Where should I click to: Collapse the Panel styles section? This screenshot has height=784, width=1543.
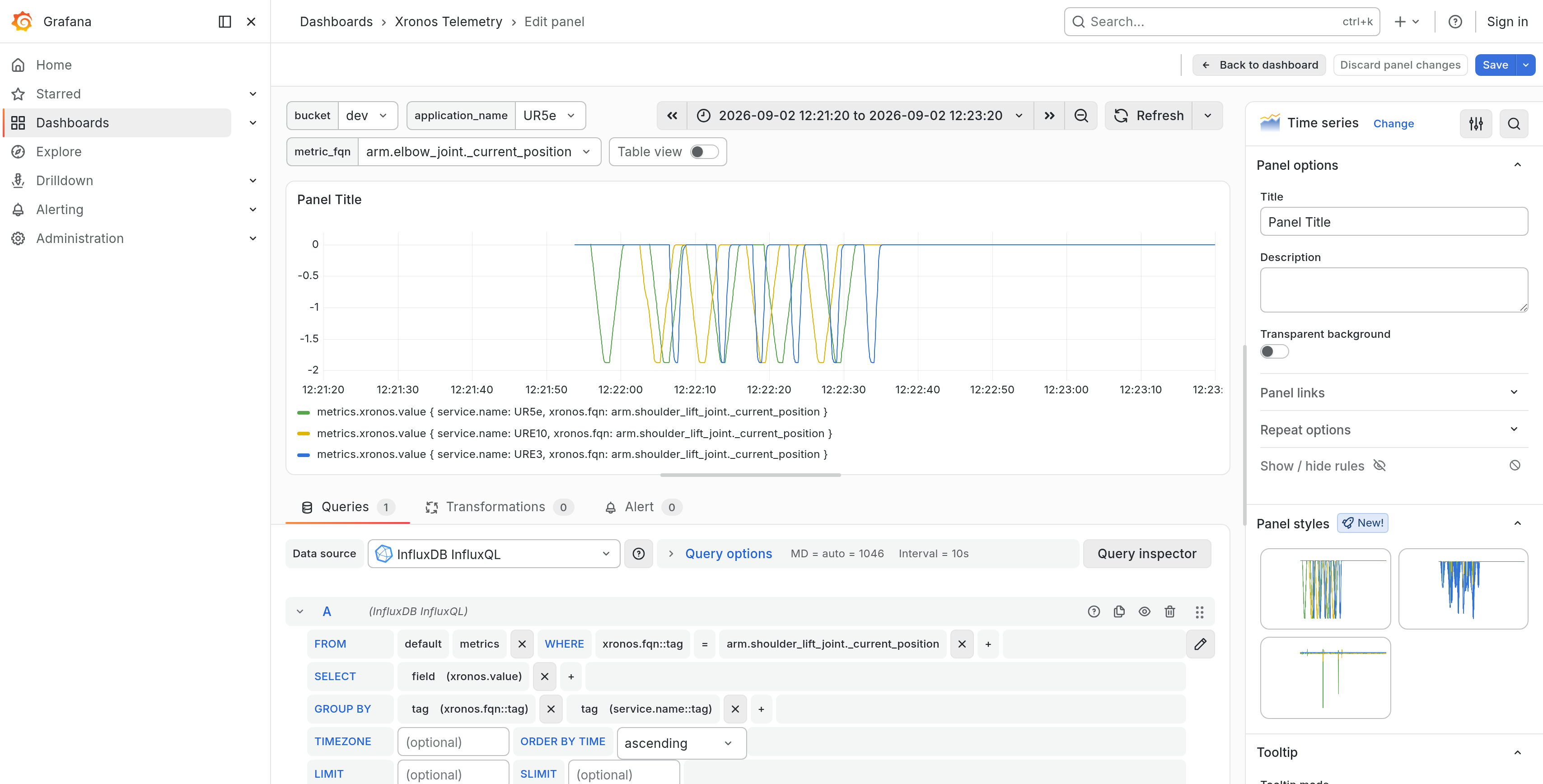click(1517, 523)
